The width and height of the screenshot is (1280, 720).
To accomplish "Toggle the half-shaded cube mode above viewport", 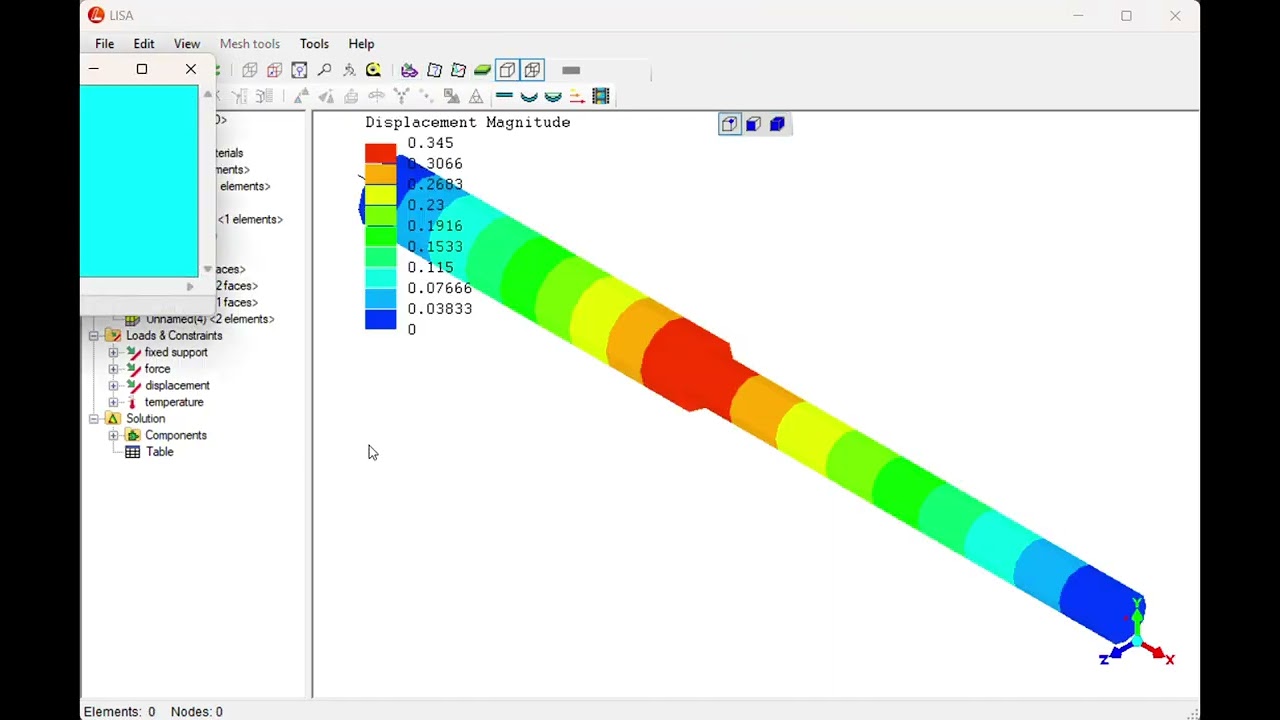I will [x=753, y=124].
